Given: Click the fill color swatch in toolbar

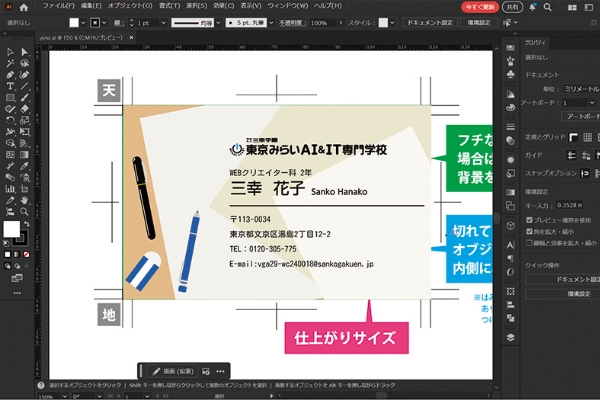Looking at the screenshot, I should click(x=11, y=229).
